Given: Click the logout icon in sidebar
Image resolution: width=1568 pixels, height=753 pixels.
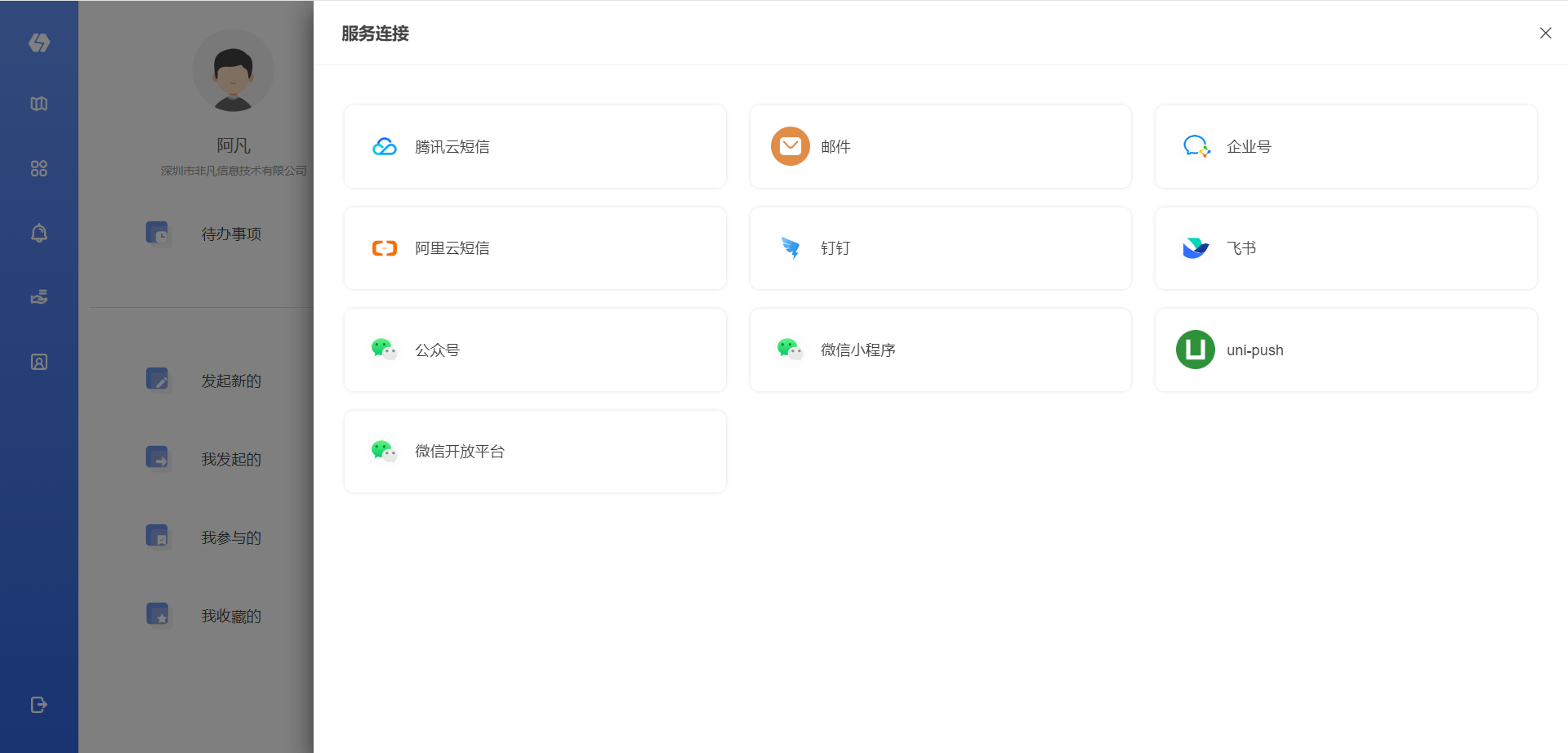Looking at the screenshot, I should tap(39, 705).
